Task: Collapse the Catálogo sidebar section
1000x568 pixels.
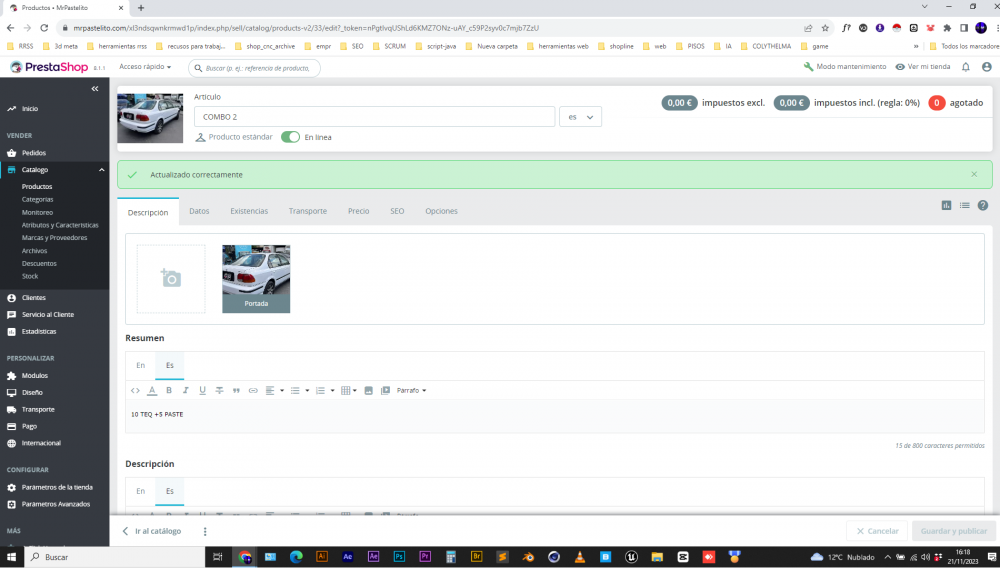Action: click(x=101, y=170)
